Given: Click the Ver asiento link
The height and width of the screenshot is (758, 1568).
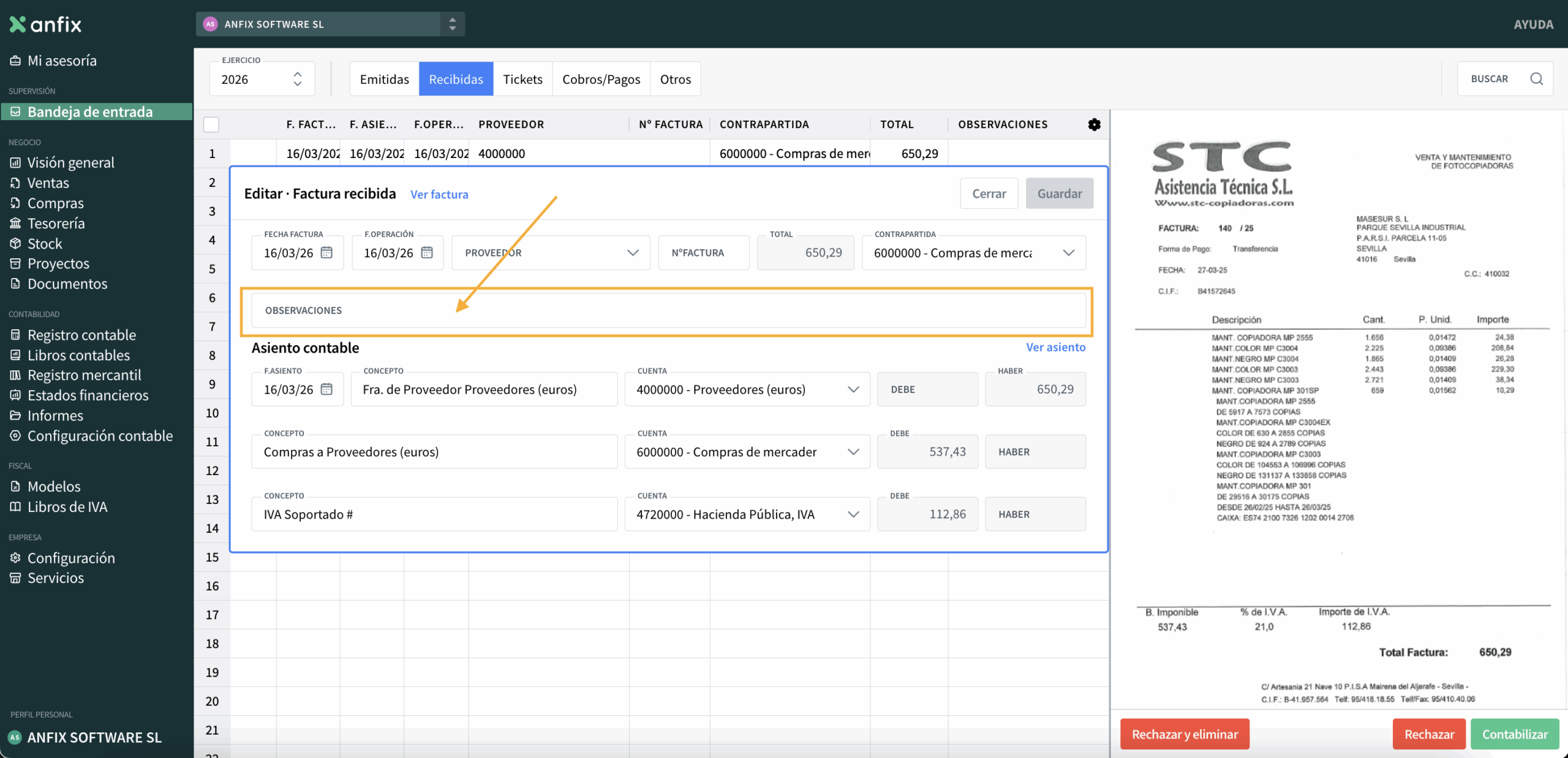Looking at the screenshot, I should 1055,347.
